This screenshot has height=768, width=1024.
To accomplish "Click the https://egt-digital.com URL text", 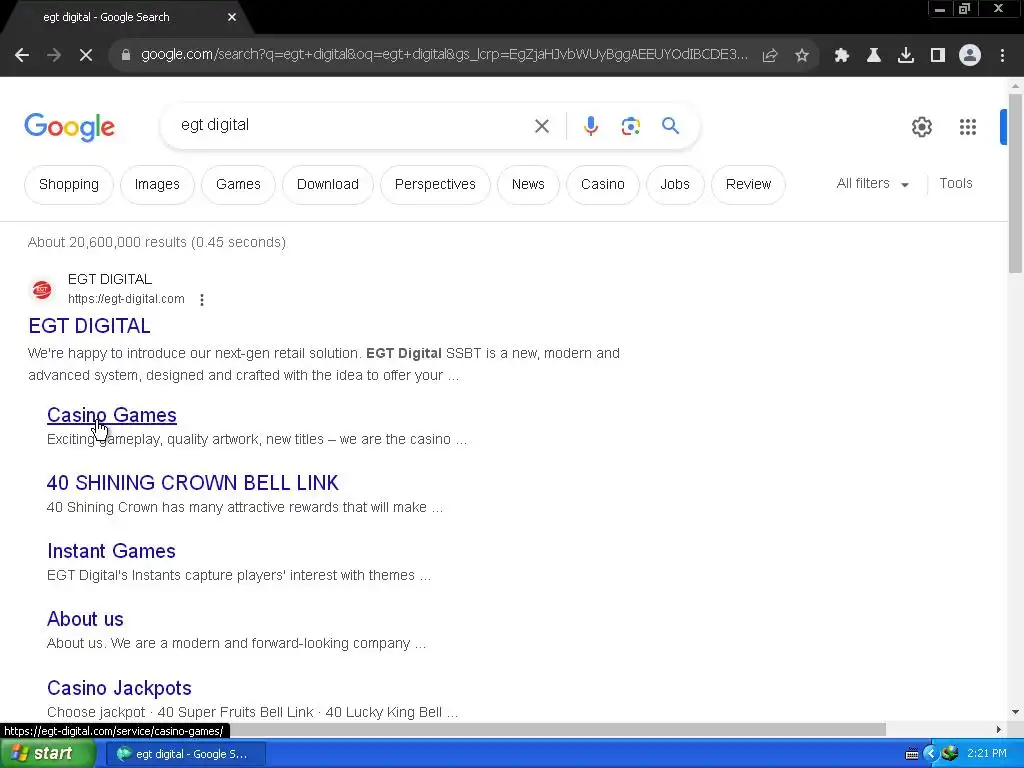I will (x=126, y=299).
